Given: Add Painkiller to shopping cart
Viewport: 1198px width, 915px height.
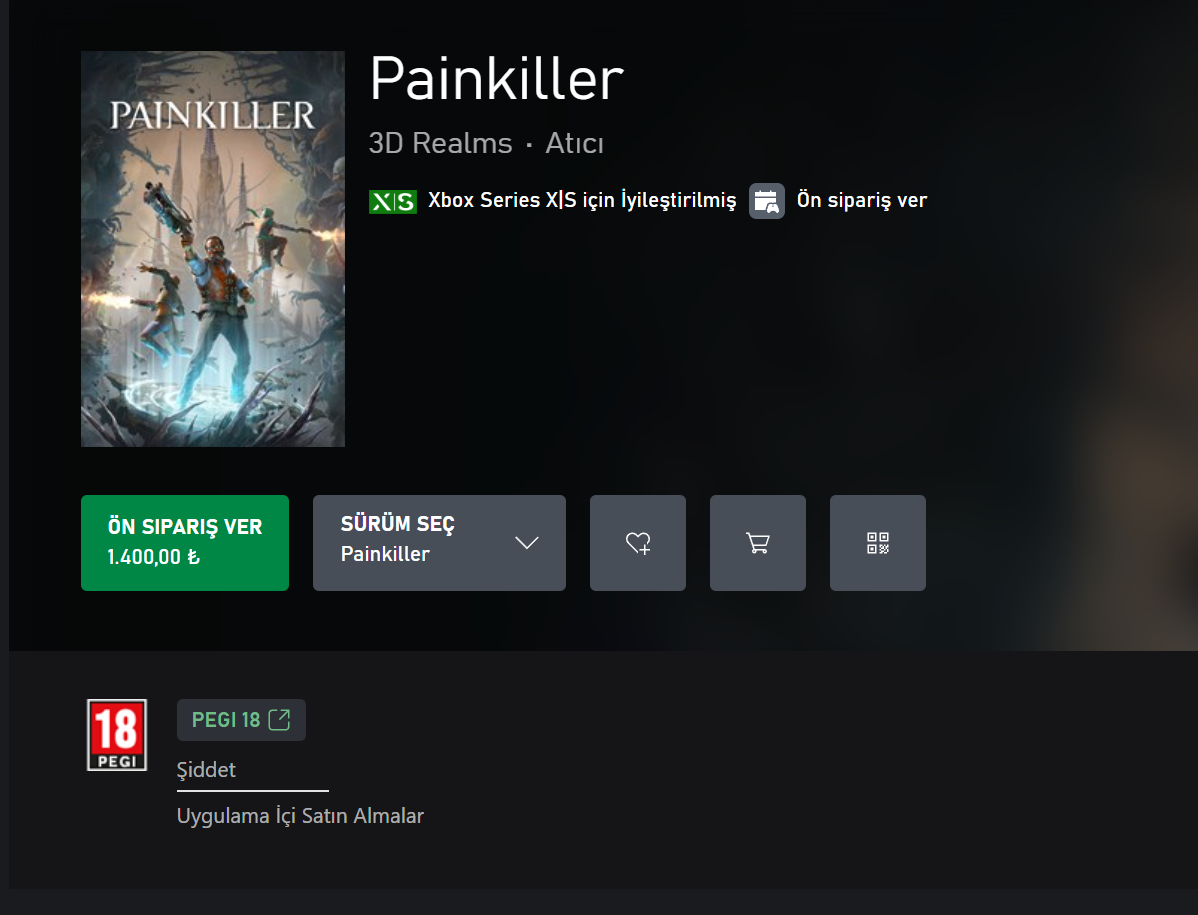Looking at the screenshot, I should 757,543.
